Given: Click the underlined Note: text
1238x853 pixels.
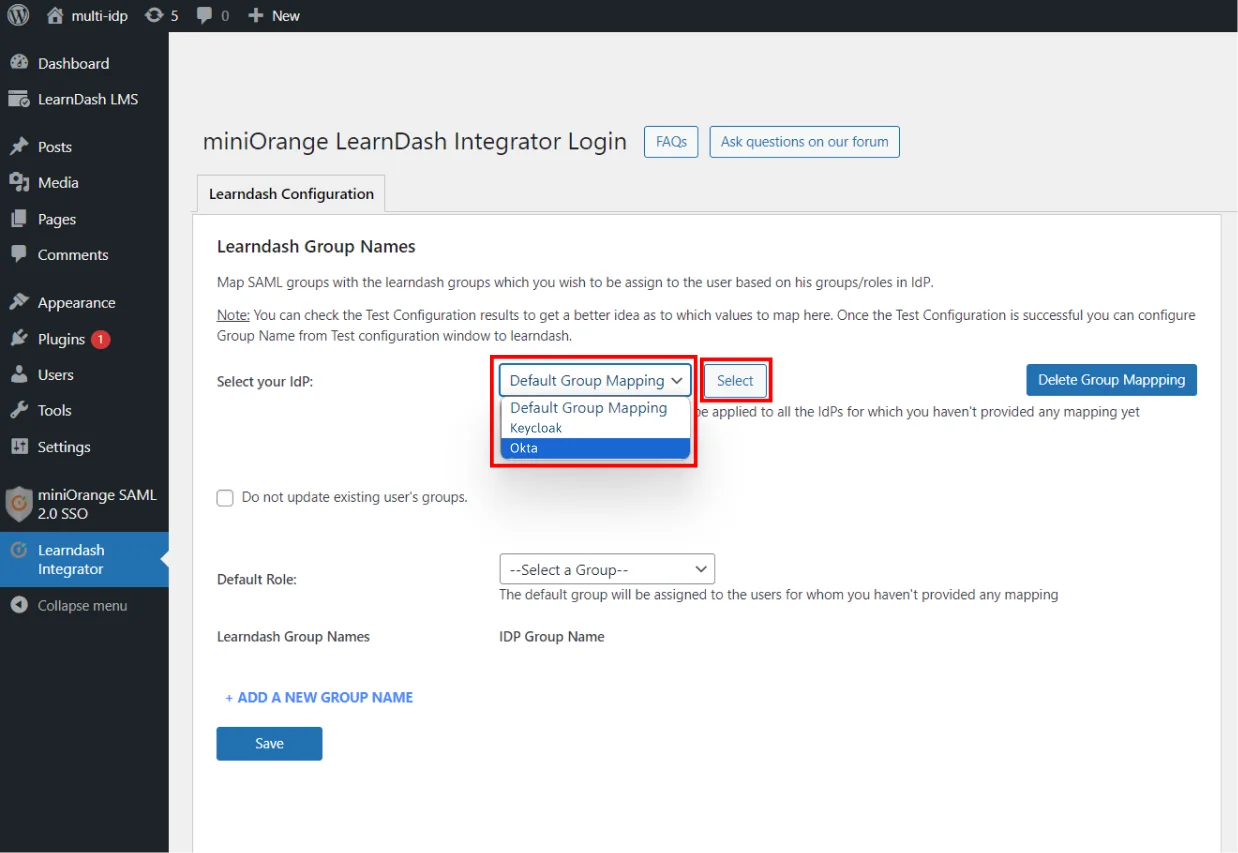Looking at the screenshot, I should pyautogui.click(x=233, y=315).
